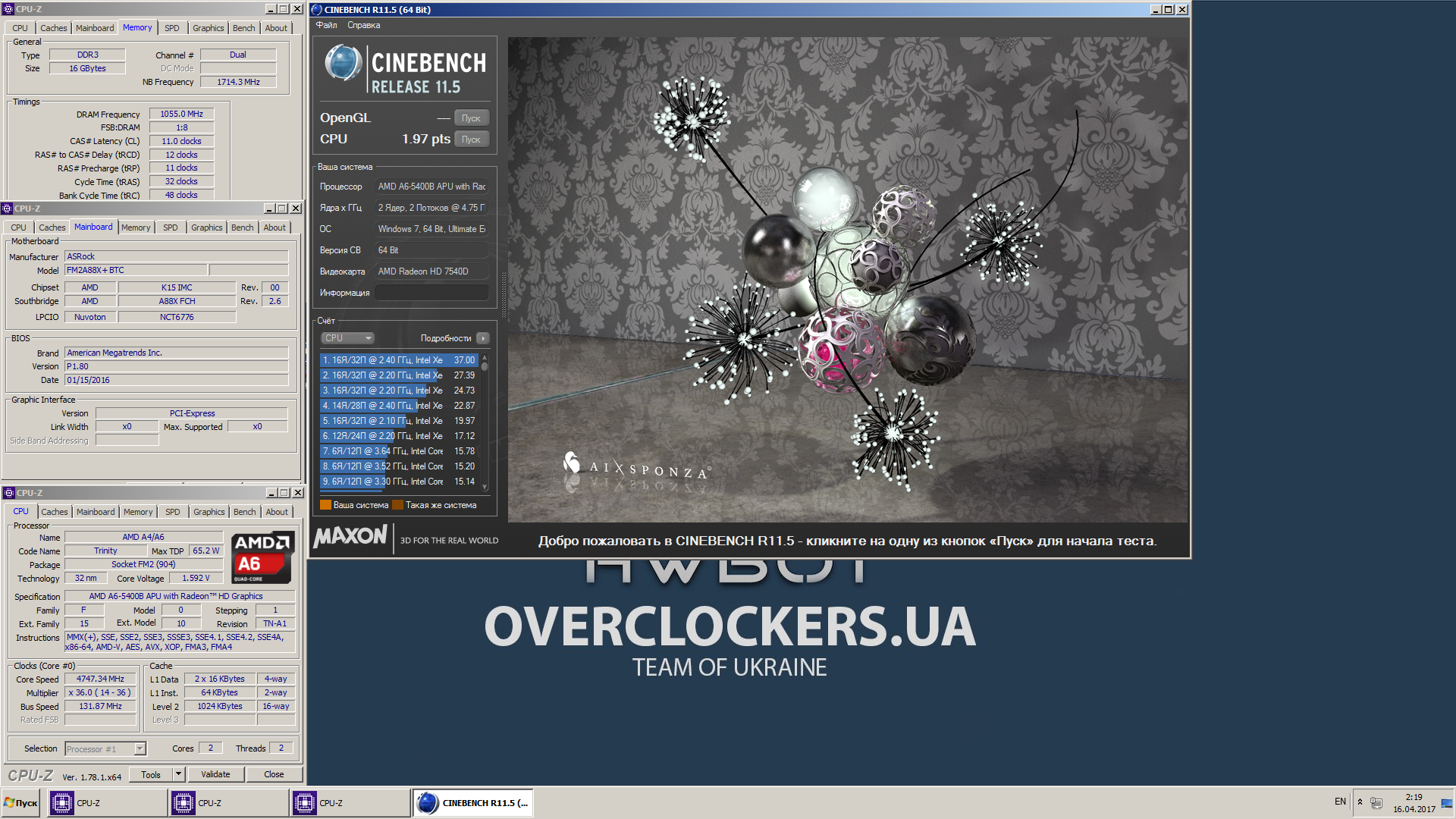Click the Cinebench title bar application icon
Image resolution: width=1456 pixels, height=819 pixels.
tap(317, 10)
